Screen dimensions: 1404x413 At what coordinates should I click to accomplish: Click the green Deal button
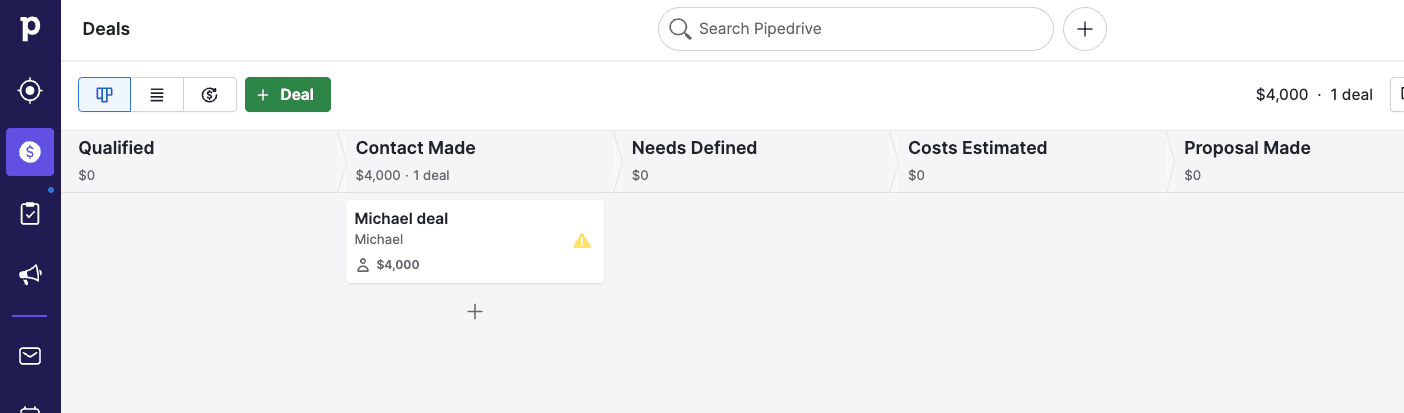[288, 95]
